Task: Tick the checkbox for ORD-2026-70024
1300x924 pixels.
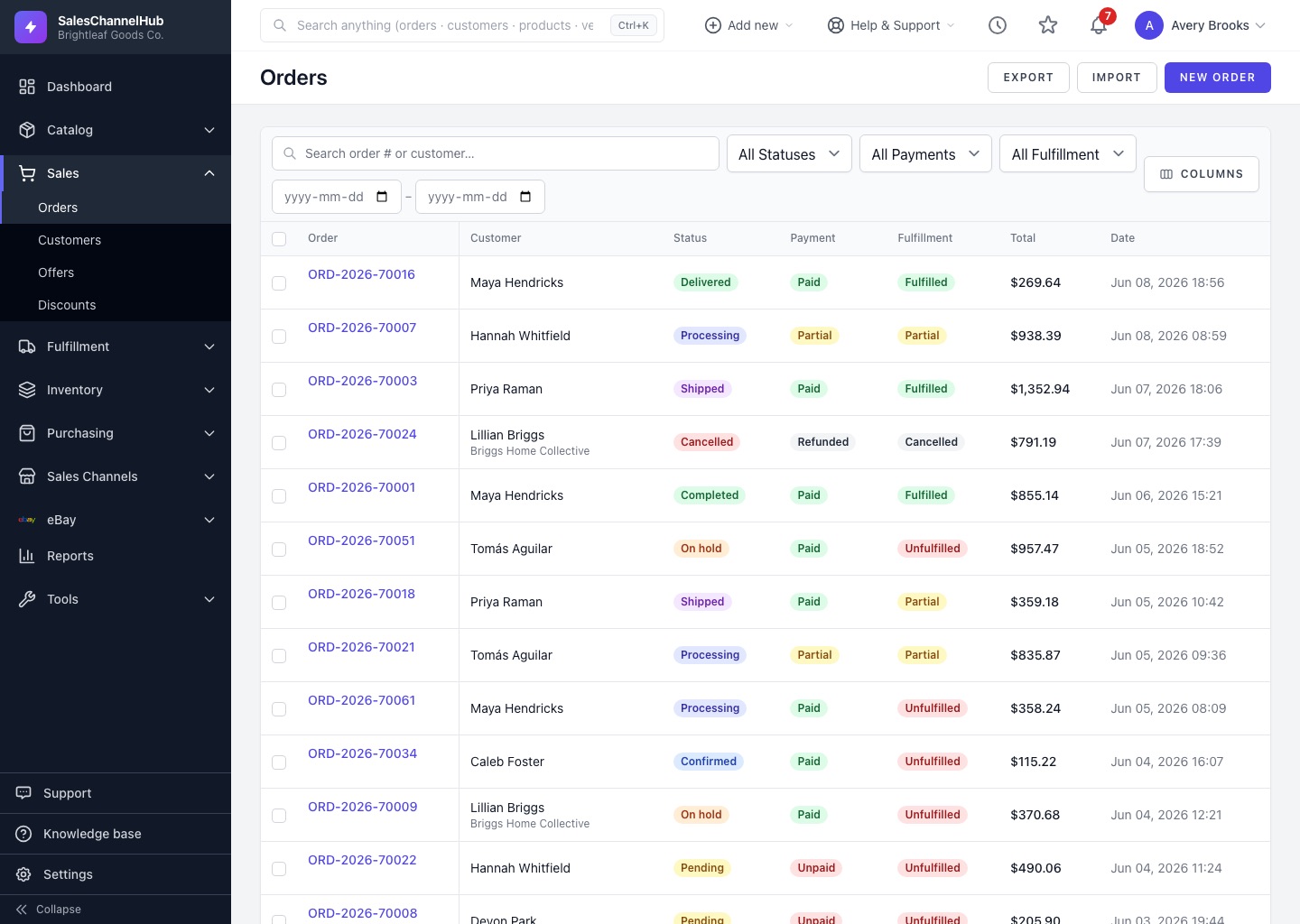Action: [x=279, y=443]
